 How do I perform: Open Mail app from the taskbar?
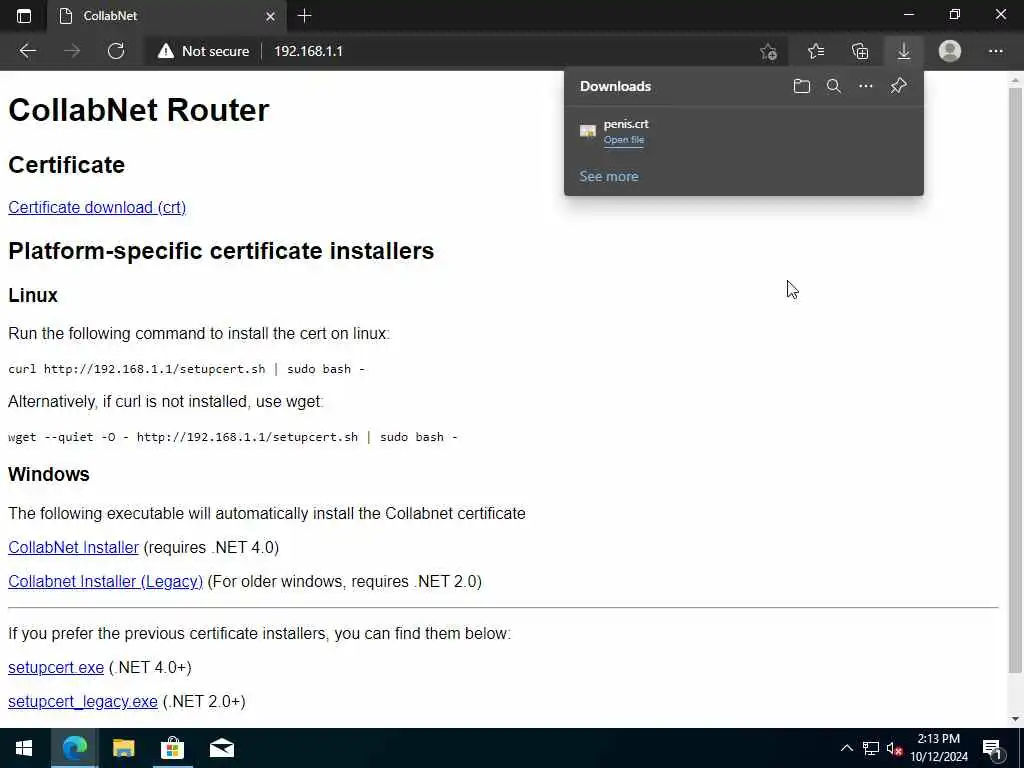pyautogui.click(x=221, y=748)
